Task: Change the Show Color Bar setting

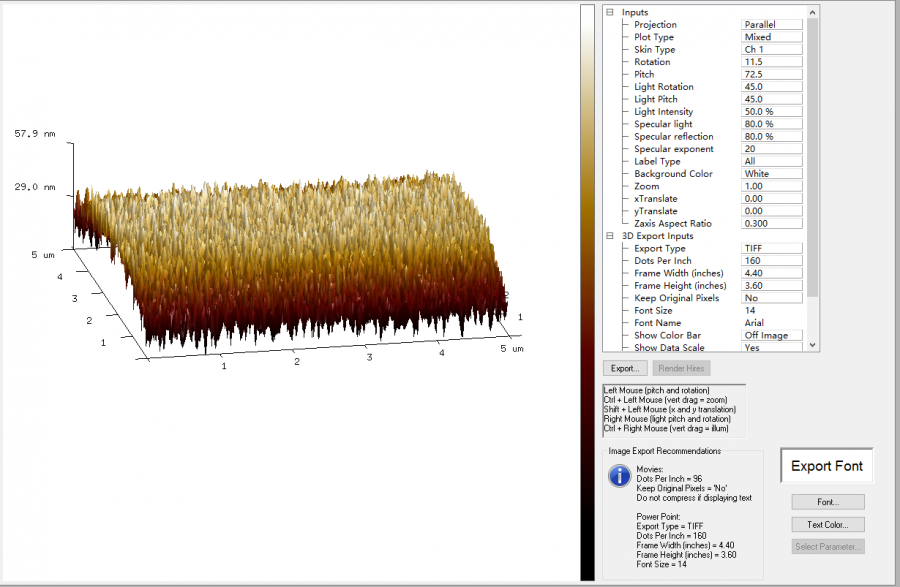Action: [771, 336]
